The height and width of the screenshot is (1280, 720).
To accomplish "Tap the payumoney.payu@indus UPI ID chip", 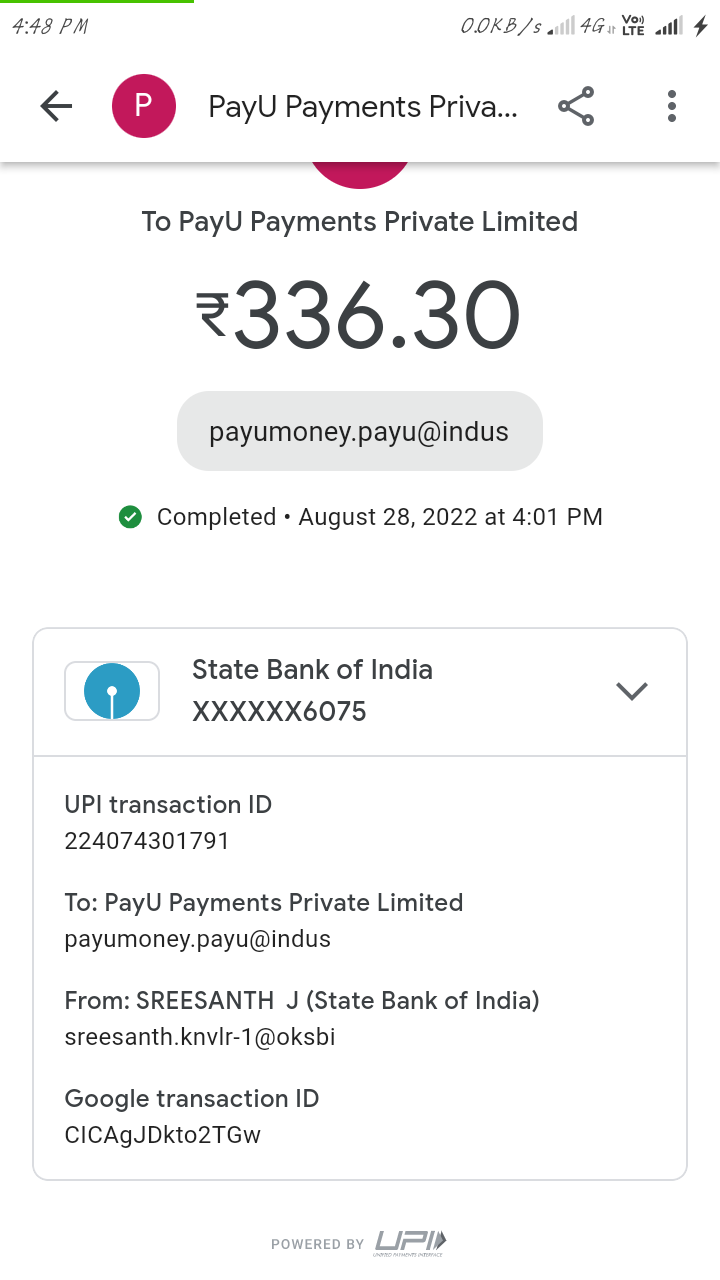I will click(x=359, y=432).
